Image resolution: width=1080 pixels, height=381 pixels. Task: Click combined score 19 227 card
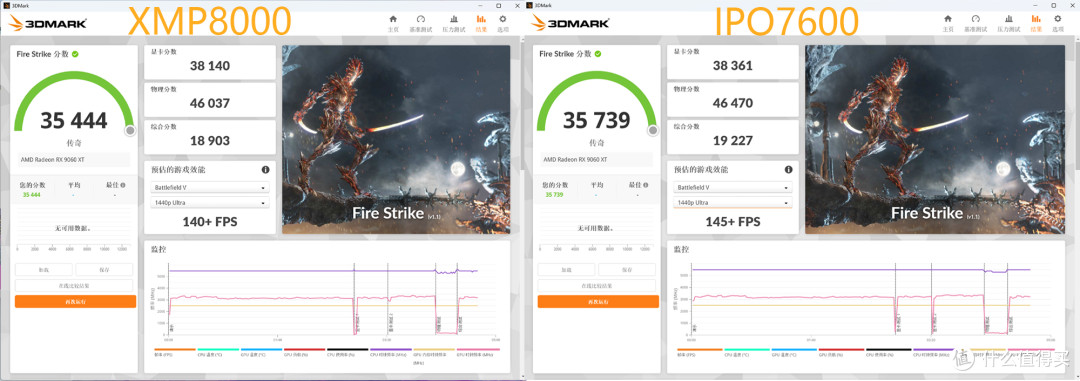[x=733, y=136]
